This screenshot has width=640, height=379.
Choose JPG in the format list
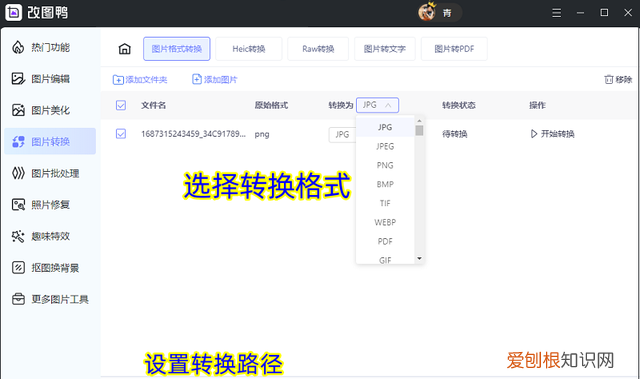tap(385, 127)
